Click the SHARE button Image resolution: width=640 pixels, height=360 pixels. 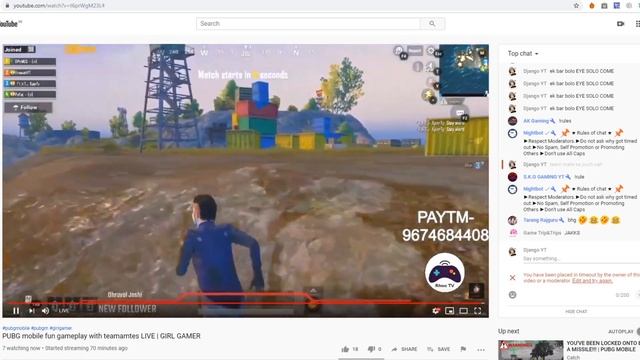pos(404,349)
